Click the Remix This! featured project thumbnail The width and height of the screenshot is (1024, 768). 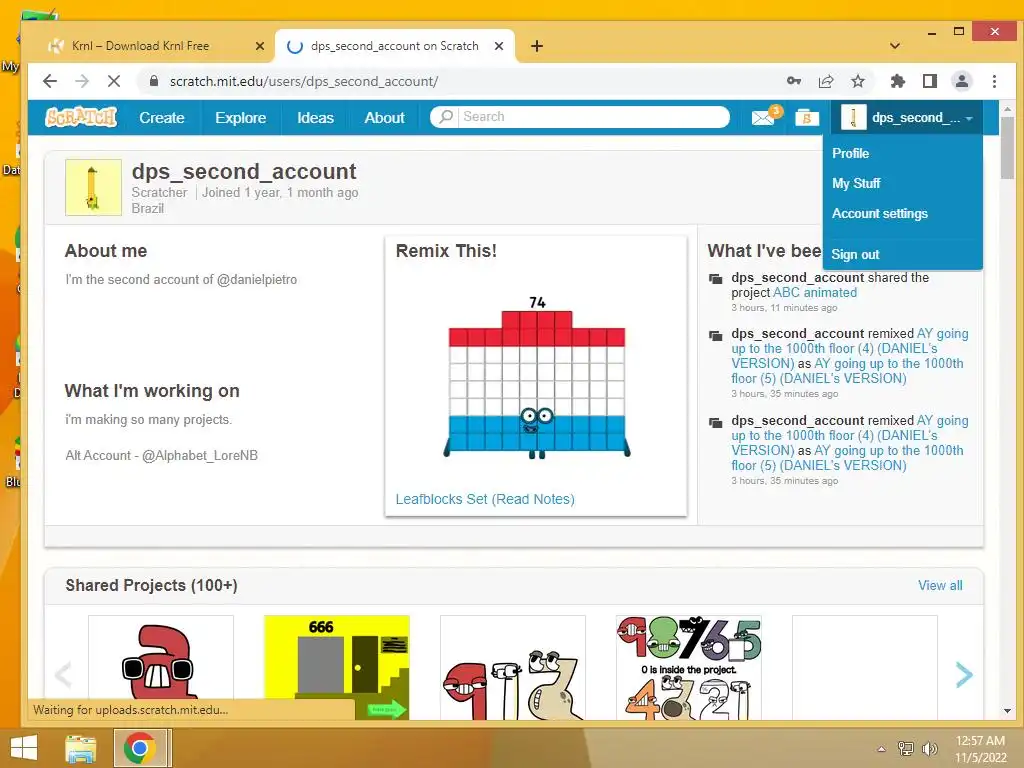[536, 377]
